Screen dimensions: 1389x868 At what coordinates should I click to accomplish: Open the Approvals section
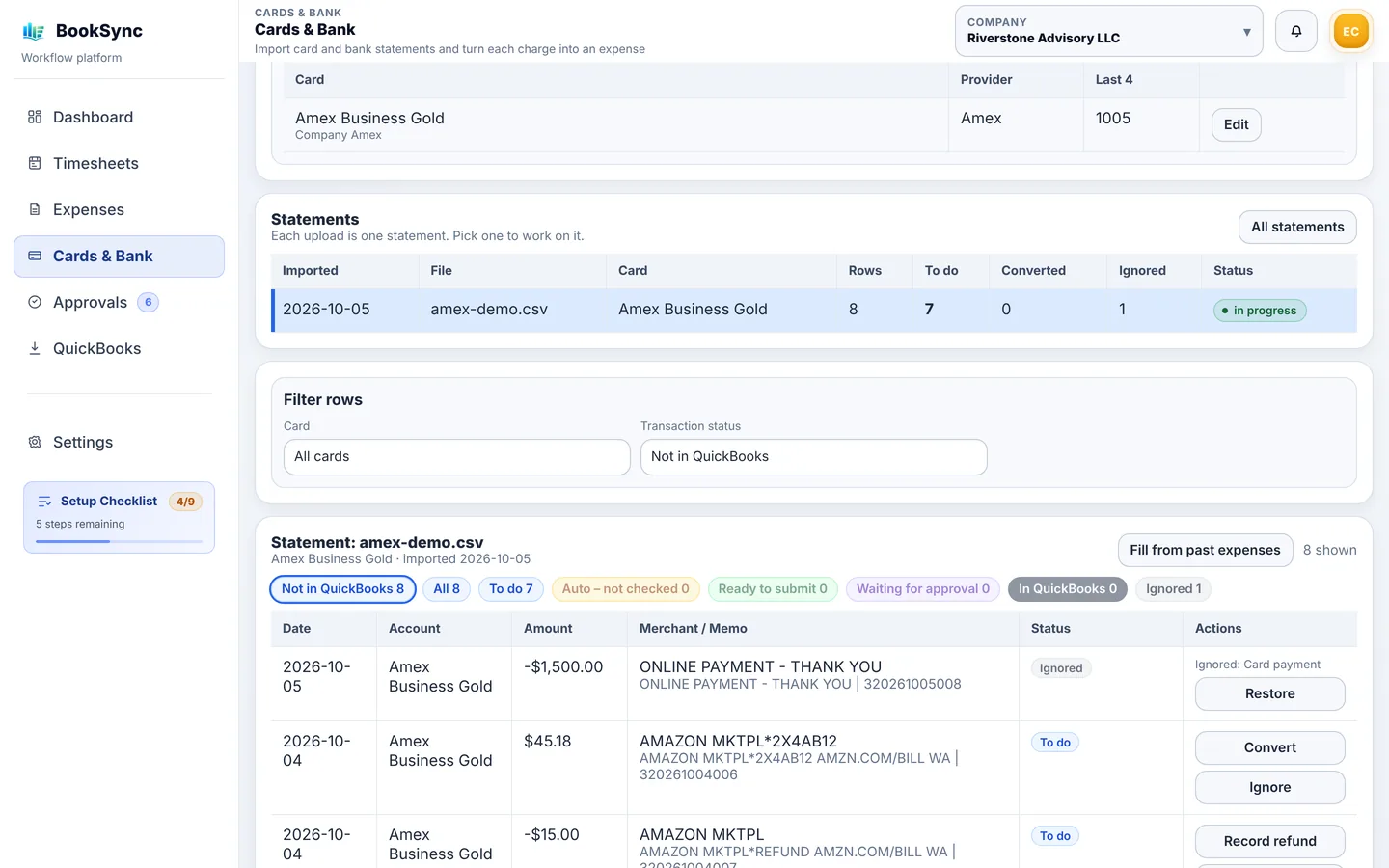pyautogui.click(x=119, y=302)
